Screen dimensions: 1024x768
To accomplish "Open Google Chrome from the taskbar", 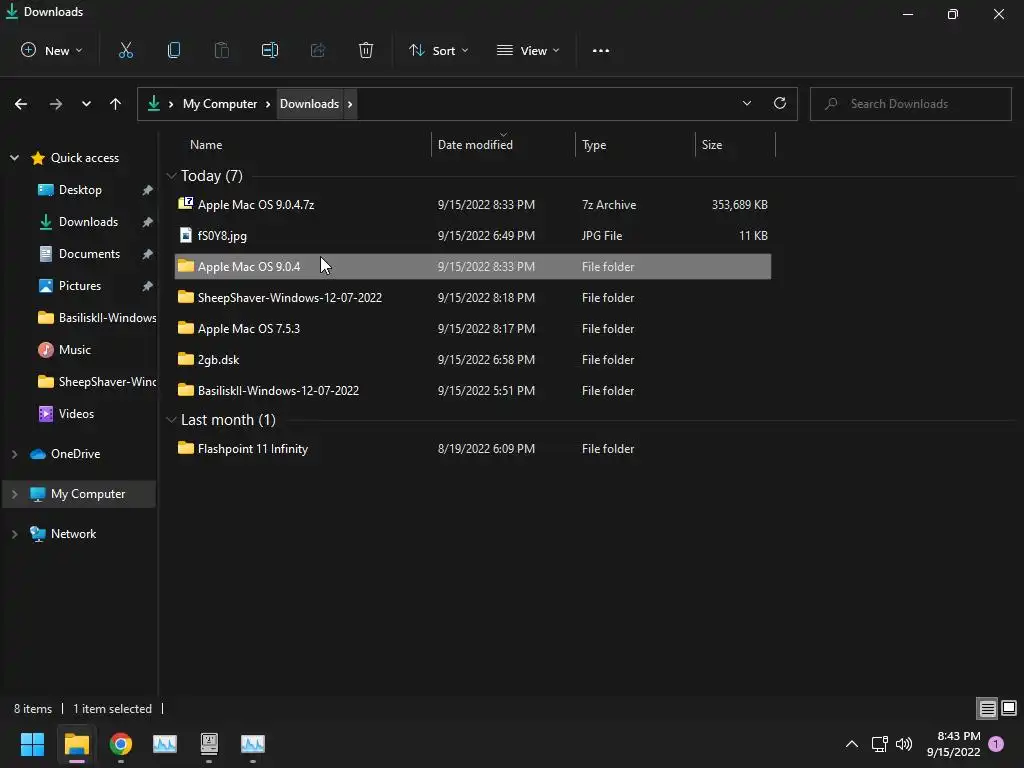I will [x=121, y=744].
